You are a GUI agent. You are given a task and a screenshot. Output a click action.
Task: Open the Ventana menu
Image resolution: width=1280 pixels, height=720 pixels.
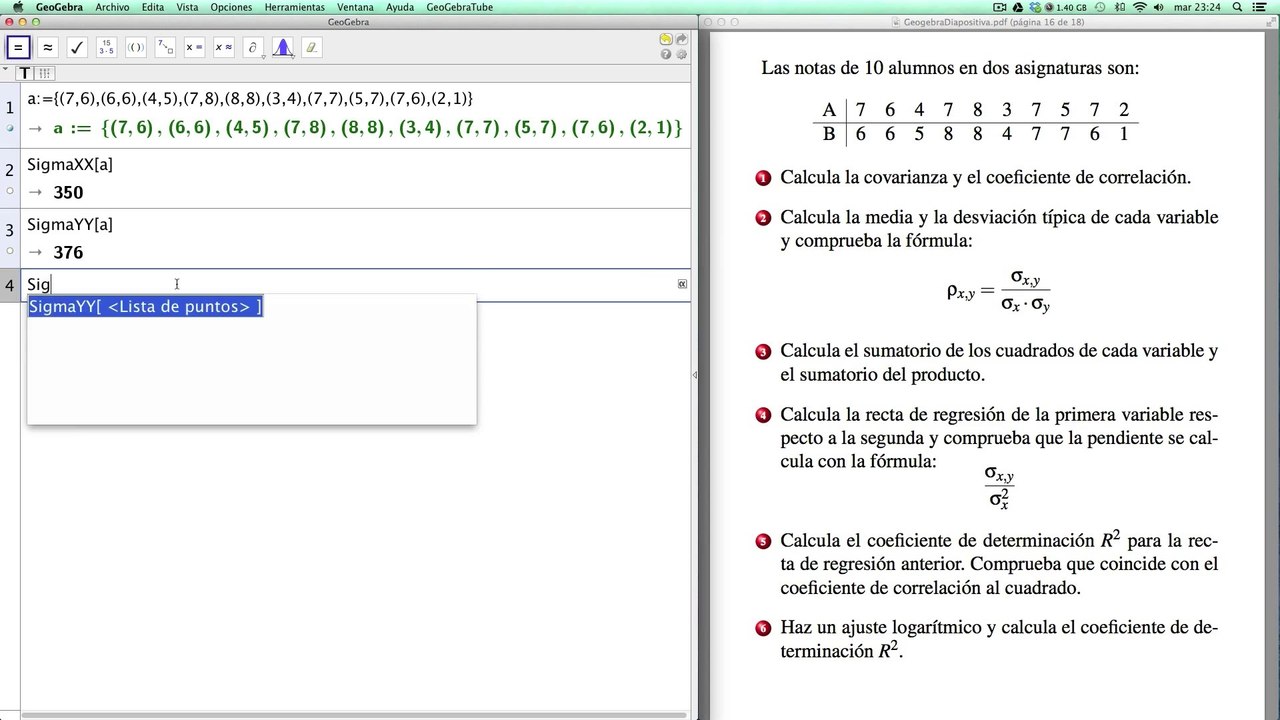point(355,7)
